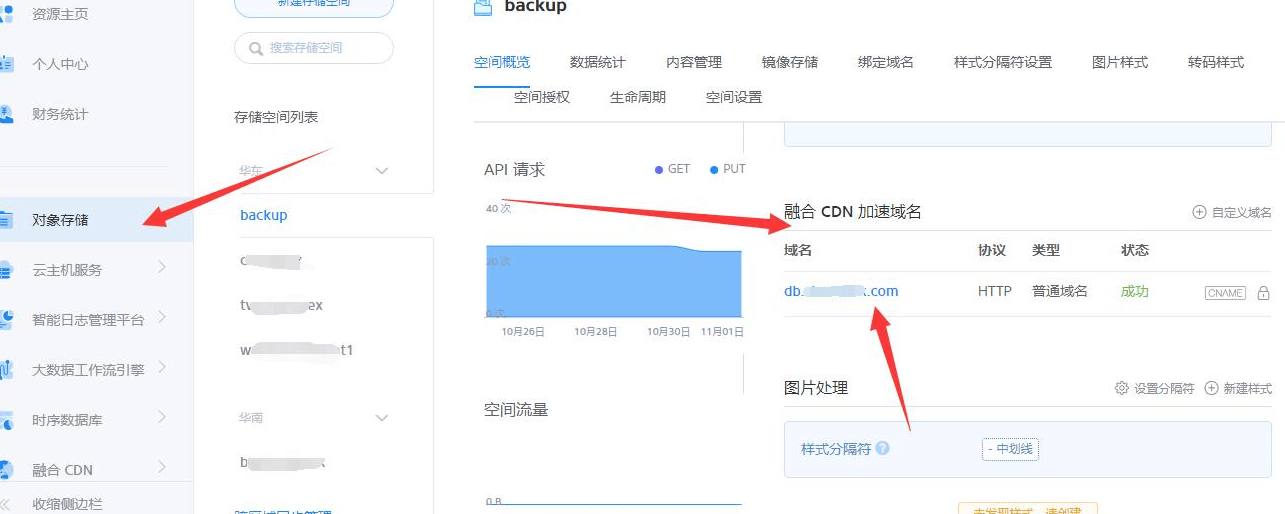Image resolution: width=1285 pixels, height=514 pixels.
Task: Toggle the GET series in legend
Action: 672,169
